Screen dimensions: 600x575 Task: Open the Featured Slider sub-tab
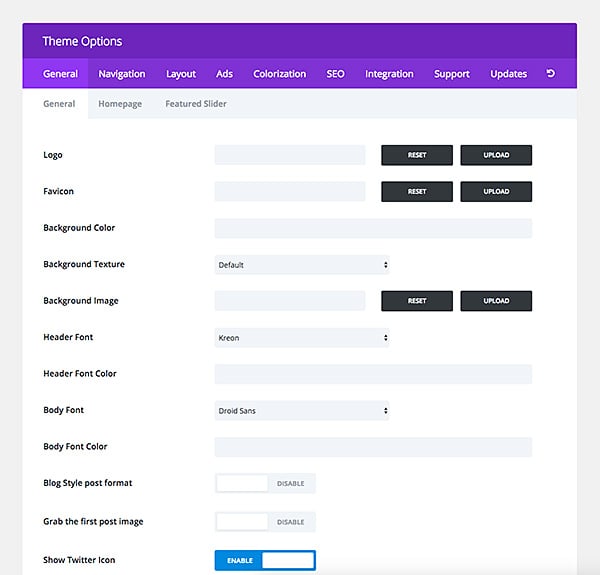click(x=196, y=104)
